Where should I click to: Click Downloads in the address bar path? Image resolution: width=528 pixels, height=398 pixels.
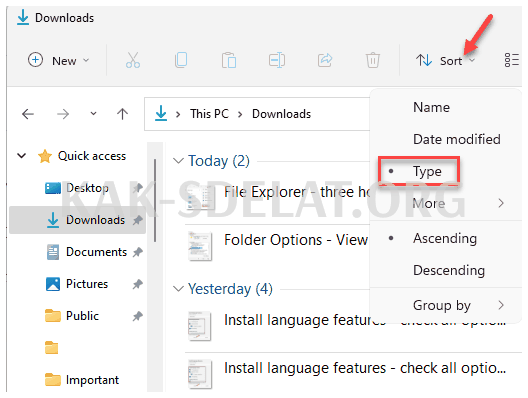tap(282, 114)
